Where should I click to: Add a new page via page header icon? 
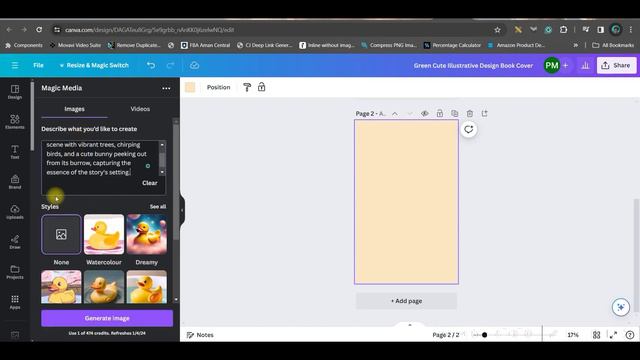click(x=484, y=113)
